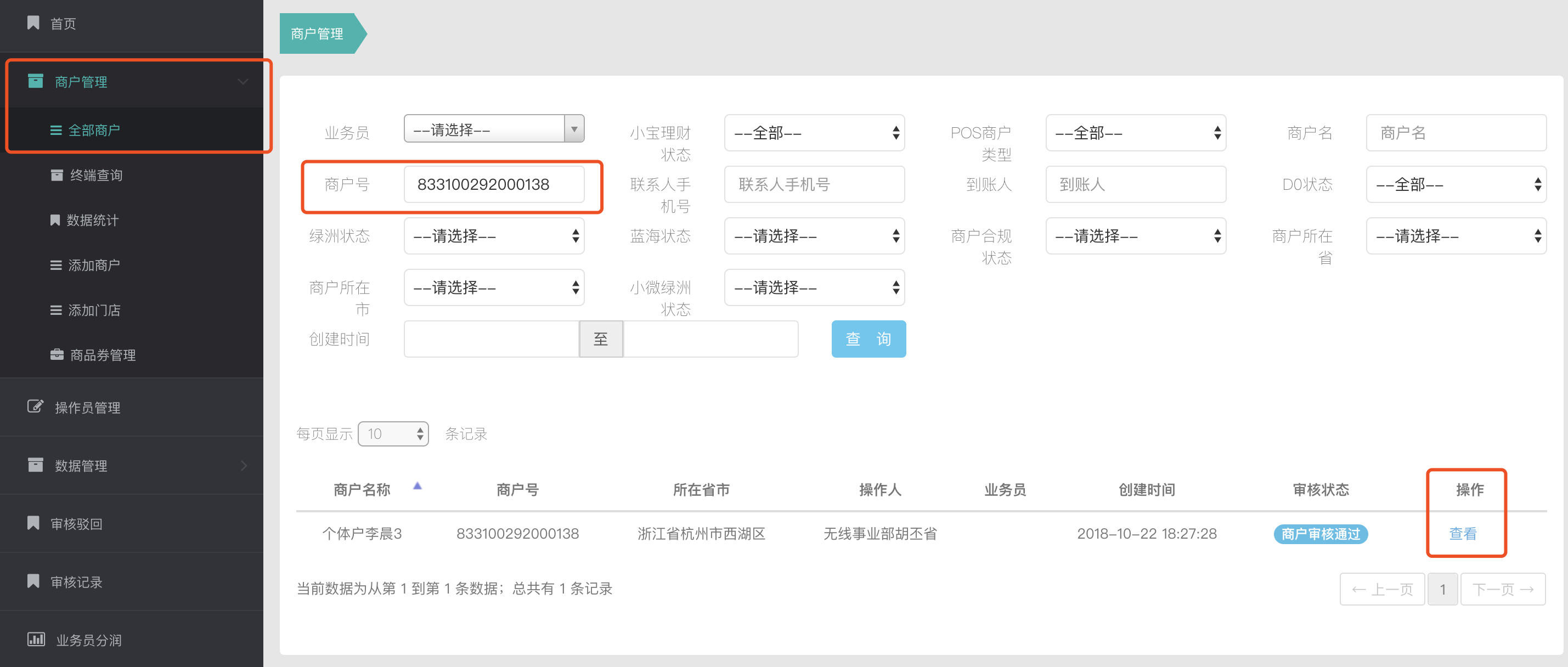Sort by the 创建时间 column header
This screenshot has height=667, width=1568.
point(1147,489)
